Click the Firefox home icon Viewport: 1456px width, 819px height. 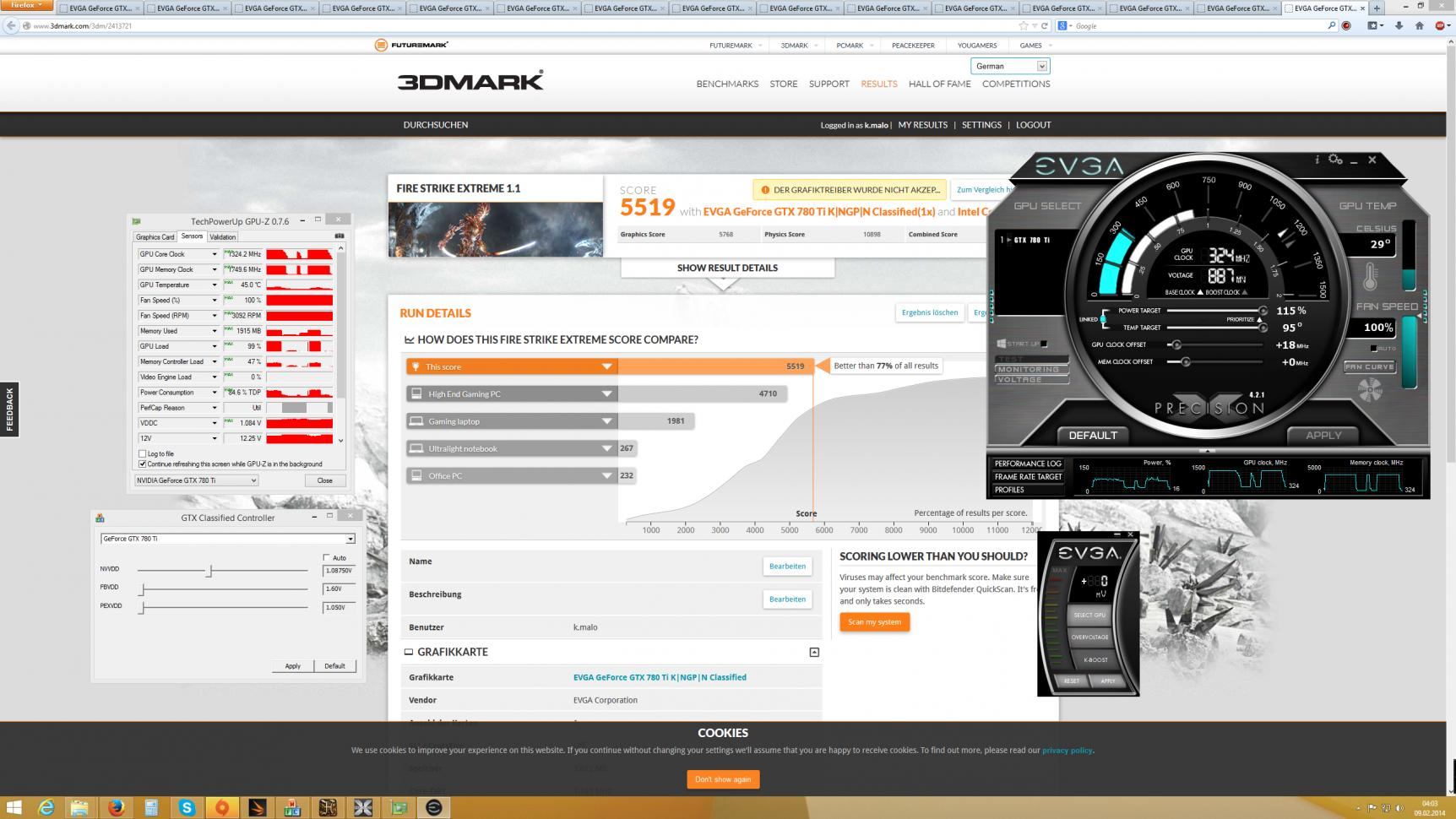pyautogui.click(x=1420, y=25)
